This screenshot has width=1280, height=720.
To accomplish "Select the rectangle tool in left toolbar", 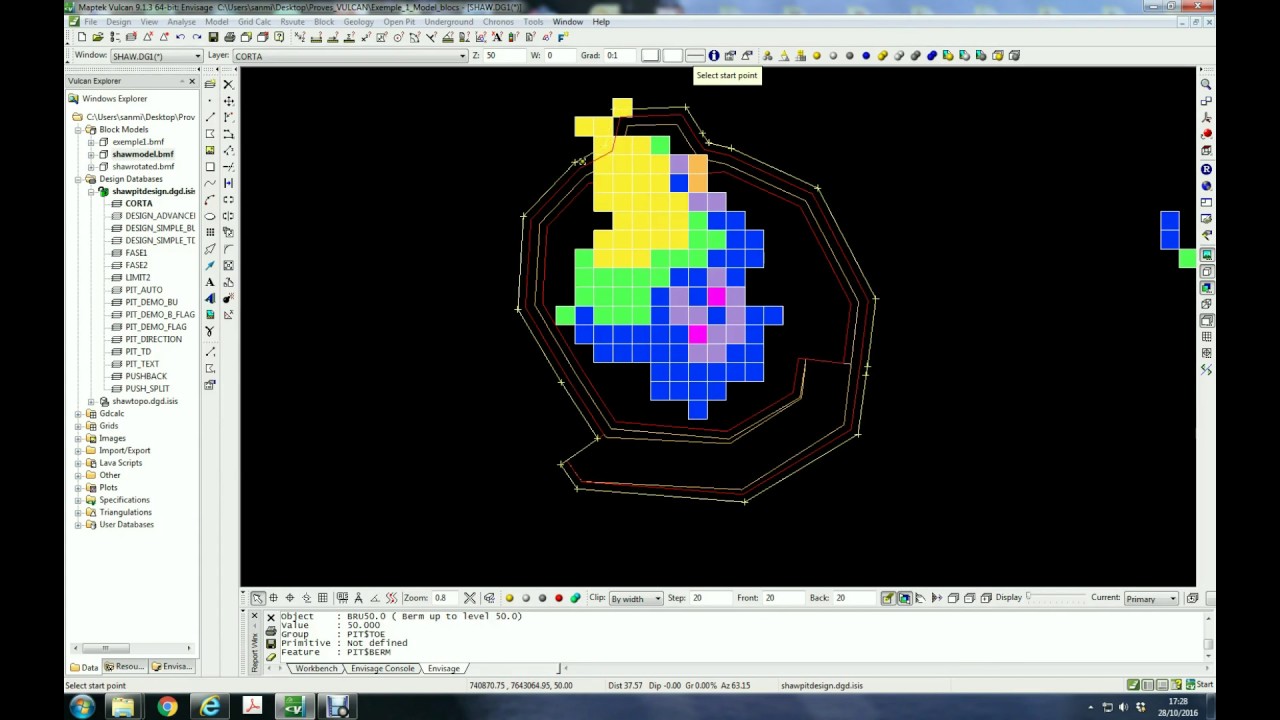I will click(210, 167).
